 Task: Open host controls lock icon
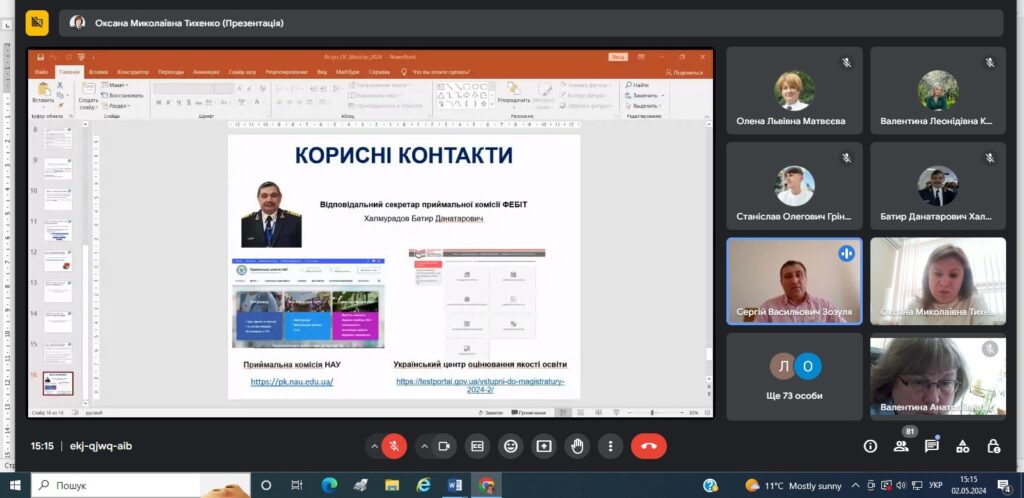click(993, 446)
